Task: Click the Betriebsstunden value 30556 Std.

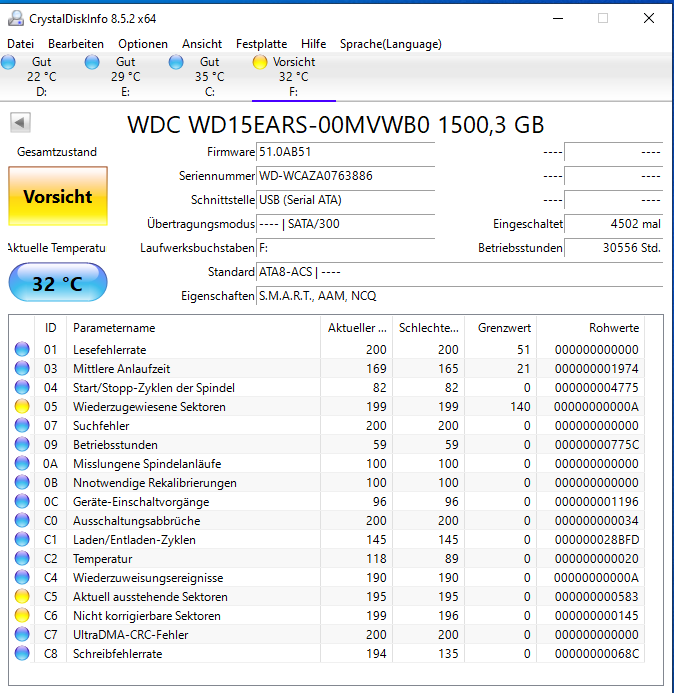Action: pyautogui.click(x=613, y=248)
